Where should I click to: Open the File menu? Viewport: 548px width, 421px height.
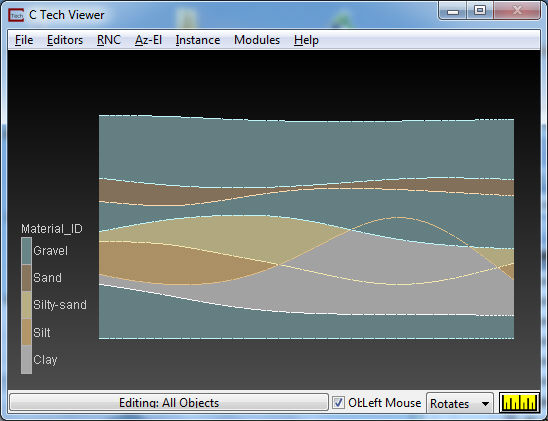click(x=24, y=40)
